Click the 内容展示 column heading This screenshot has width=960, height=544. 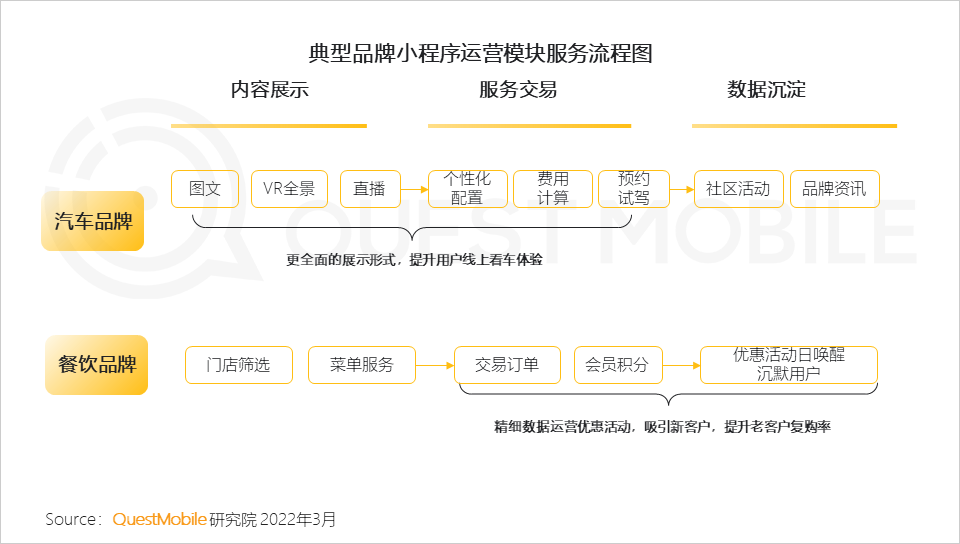(269, 90)
